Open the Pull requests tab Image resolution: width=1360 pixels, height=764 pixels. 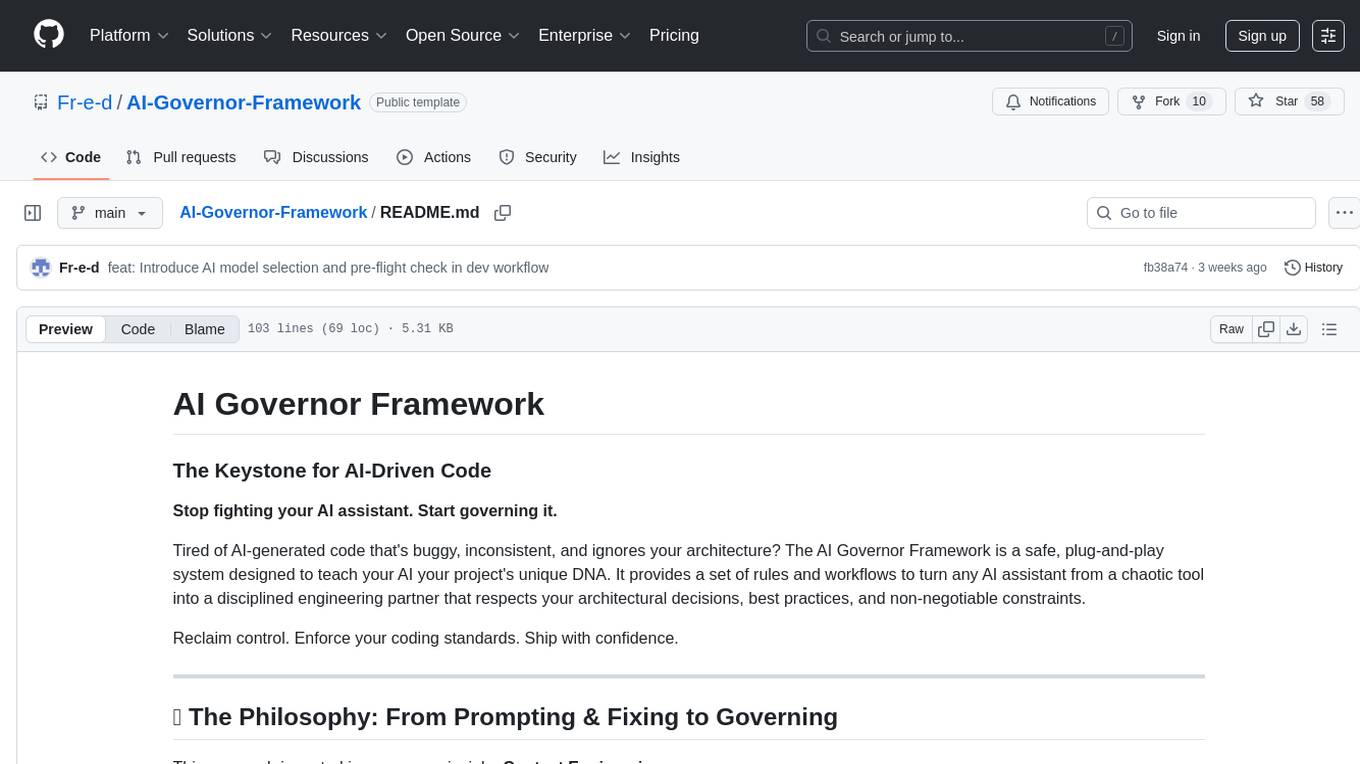click(x=181, y=157)
